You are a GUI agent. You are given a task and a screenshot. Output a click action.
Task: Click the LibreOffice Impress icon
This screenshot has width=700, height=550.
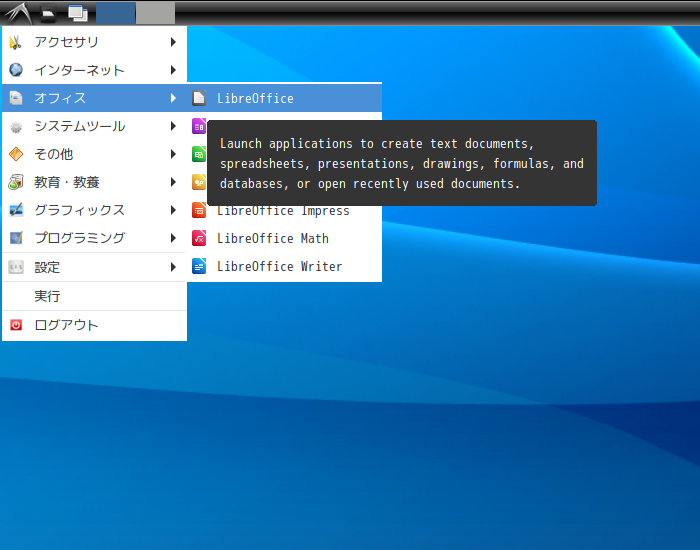pos(199,210)
